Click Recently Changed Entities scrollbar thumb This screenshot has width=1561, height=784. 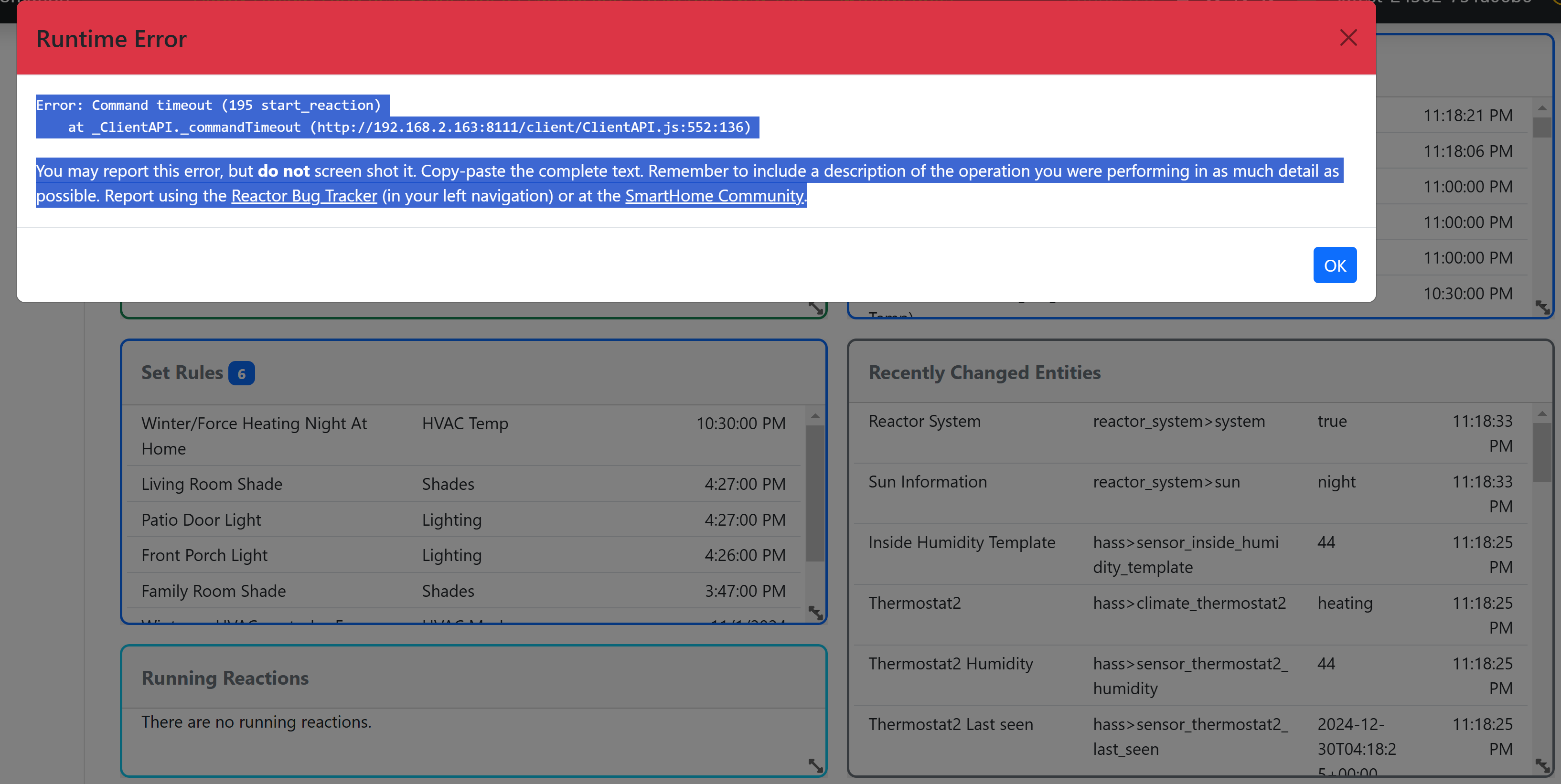[x=1542, y=452]
